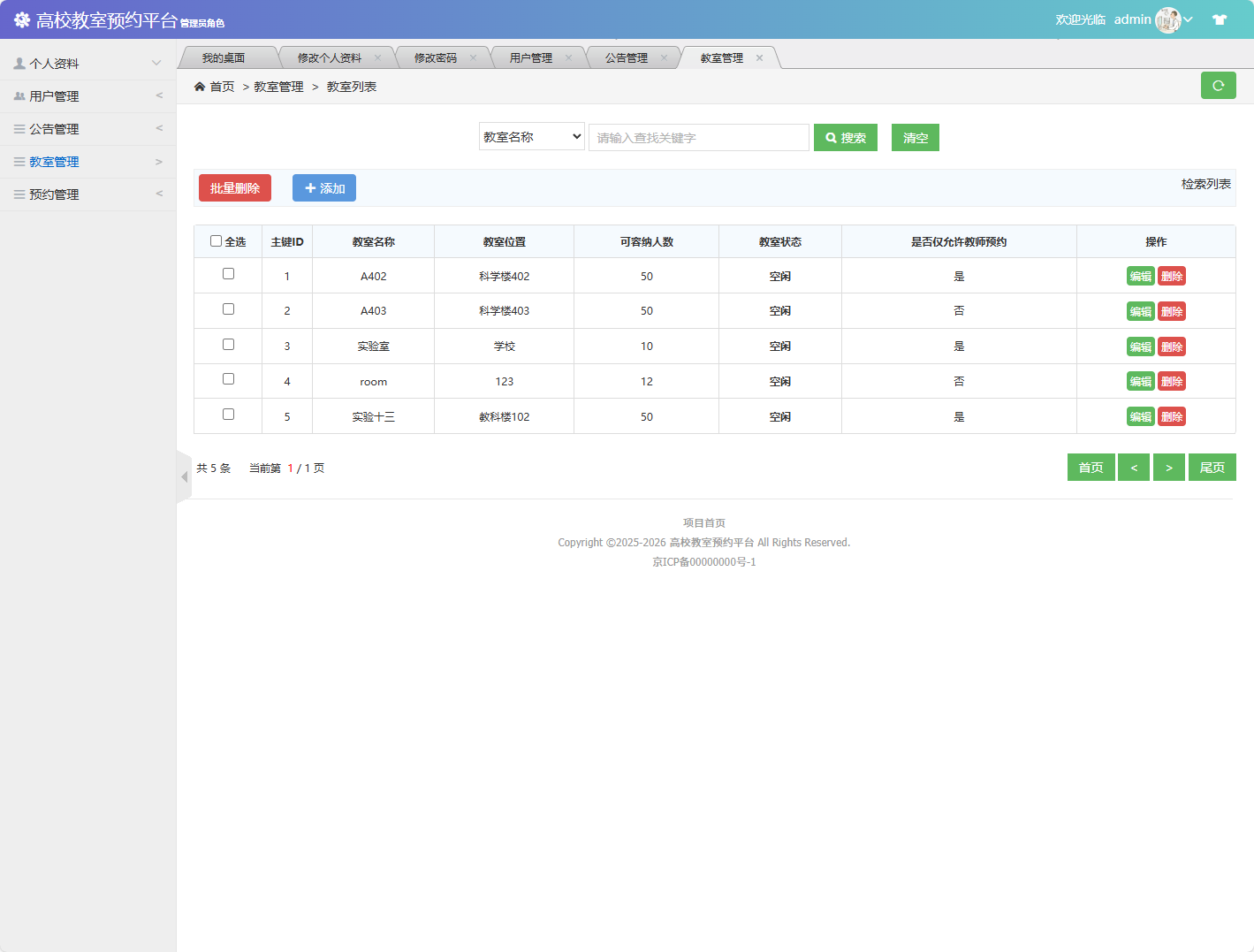Click the refresh icon at top right

click(1218, 86)
